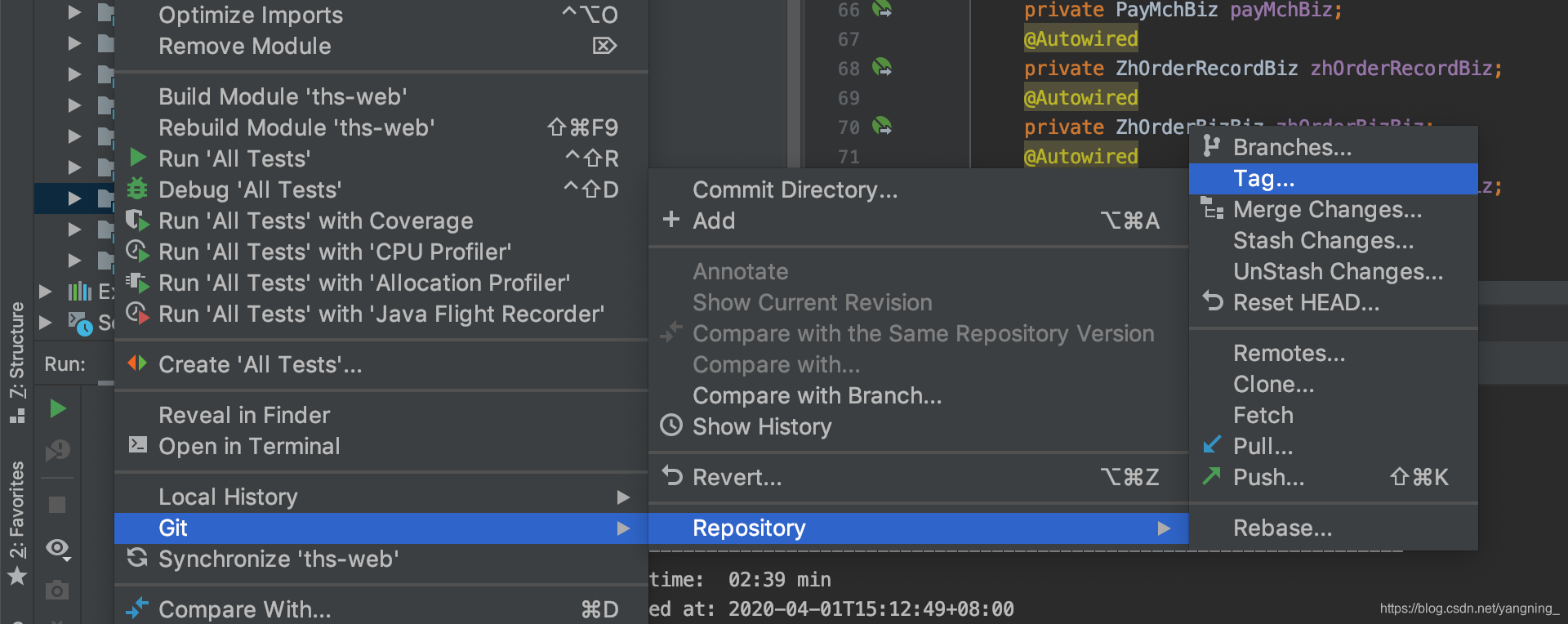The image size is (1568, 624).
Task: Choose UnStash Changes... from the menu
Action: point(1333,271)
